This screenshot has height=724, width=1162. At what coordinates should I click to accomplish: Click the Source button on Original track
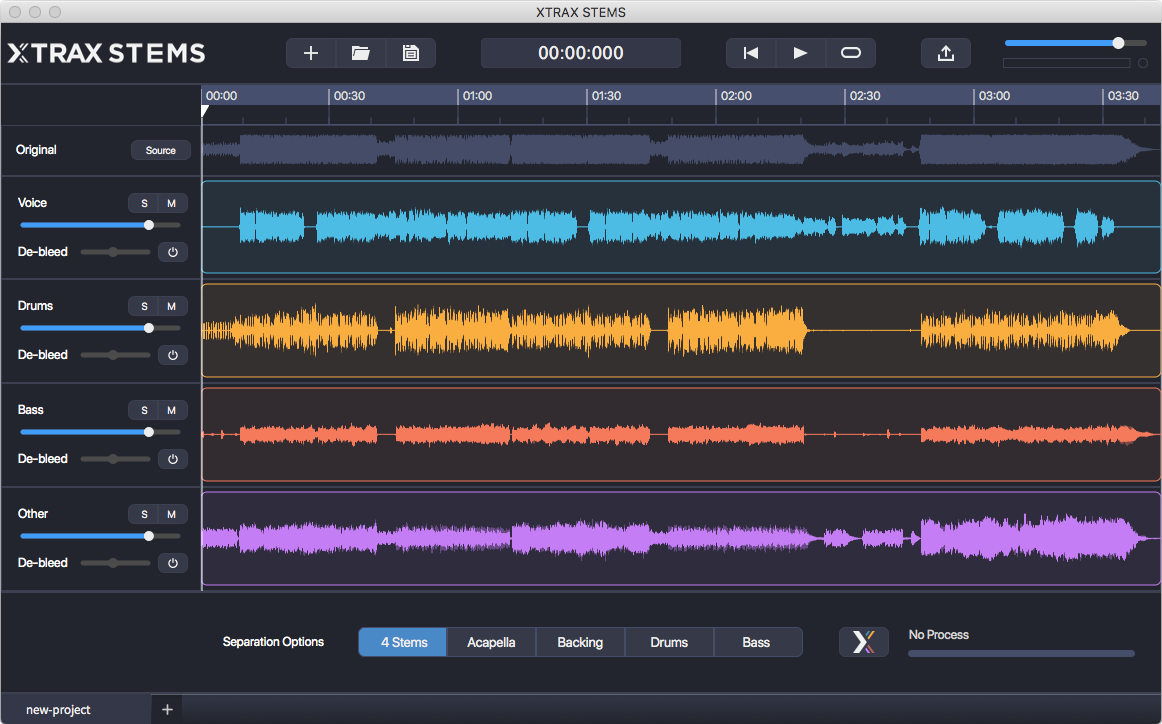(x=160, y=150)
